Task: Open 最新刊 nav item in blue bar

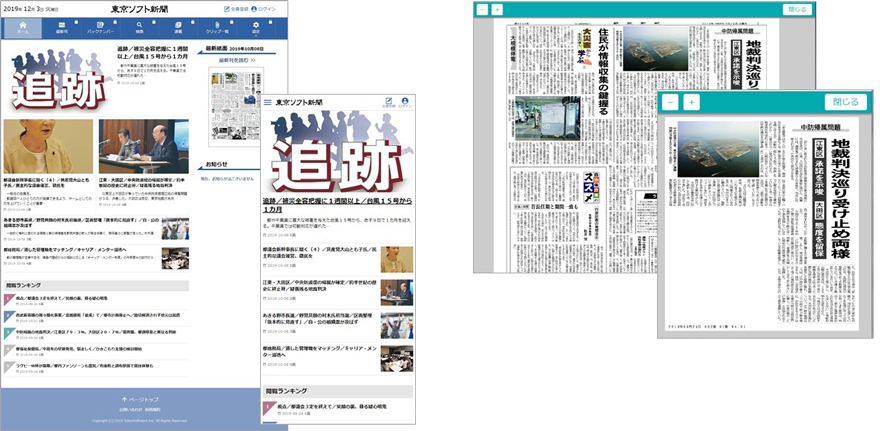Action: coord(61,28)
